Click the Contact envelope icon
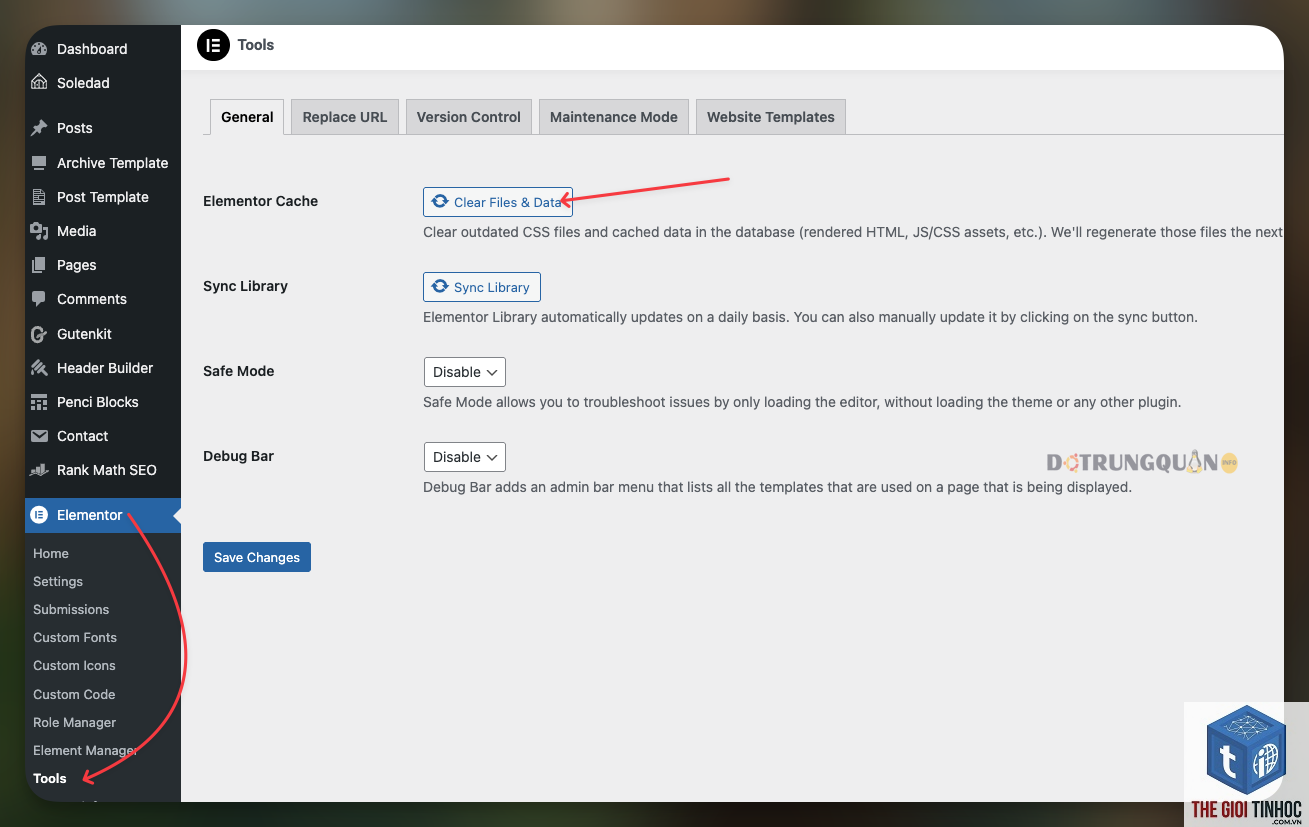Image resolution: width=1309 pixels, height=827 pixels. pyautogui.click(x=39, y=436)
